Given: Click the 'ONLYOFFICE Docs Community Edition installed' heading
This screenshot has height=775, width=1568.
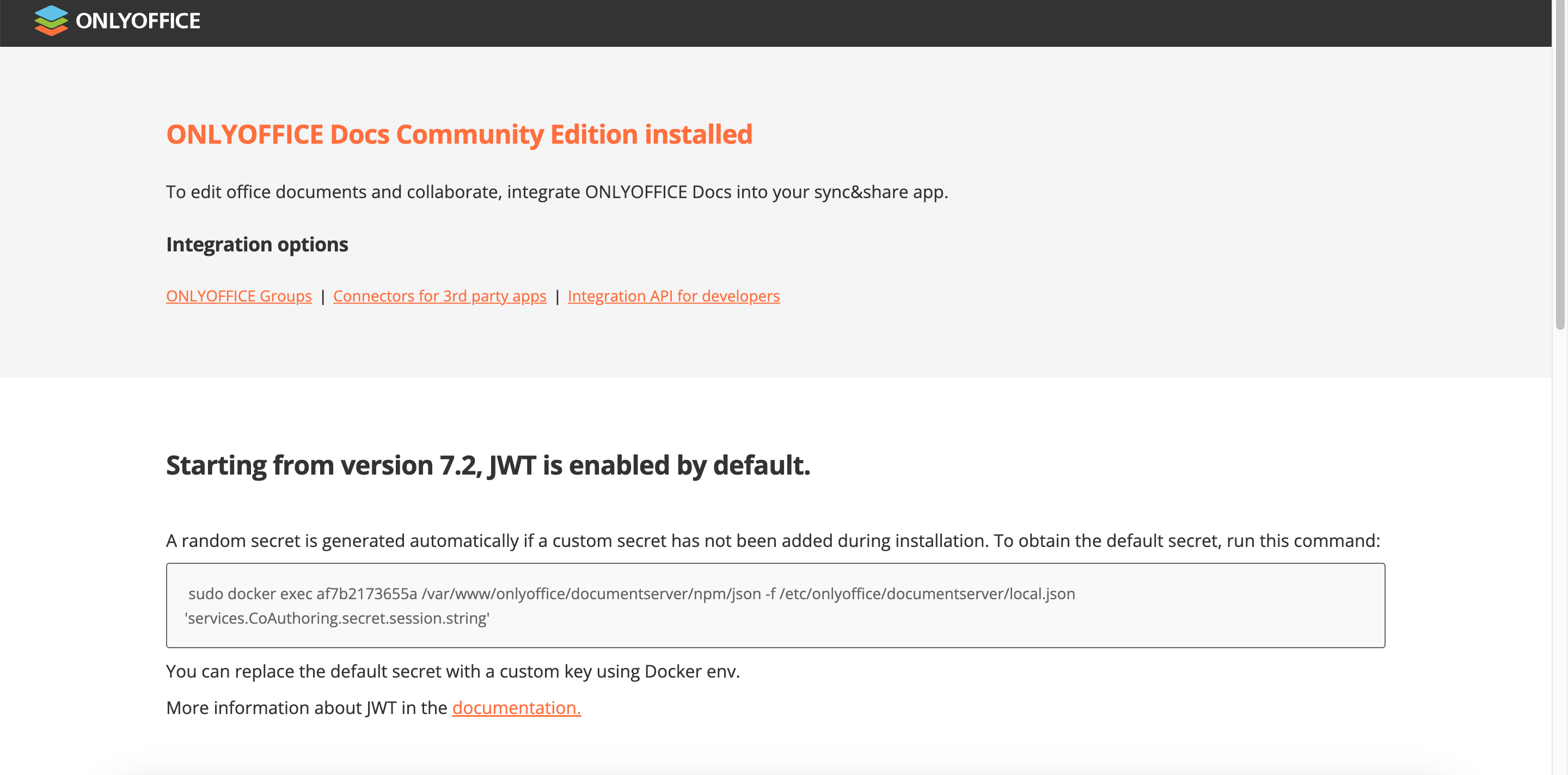Looking at the screenshot, I should [459, 134].
